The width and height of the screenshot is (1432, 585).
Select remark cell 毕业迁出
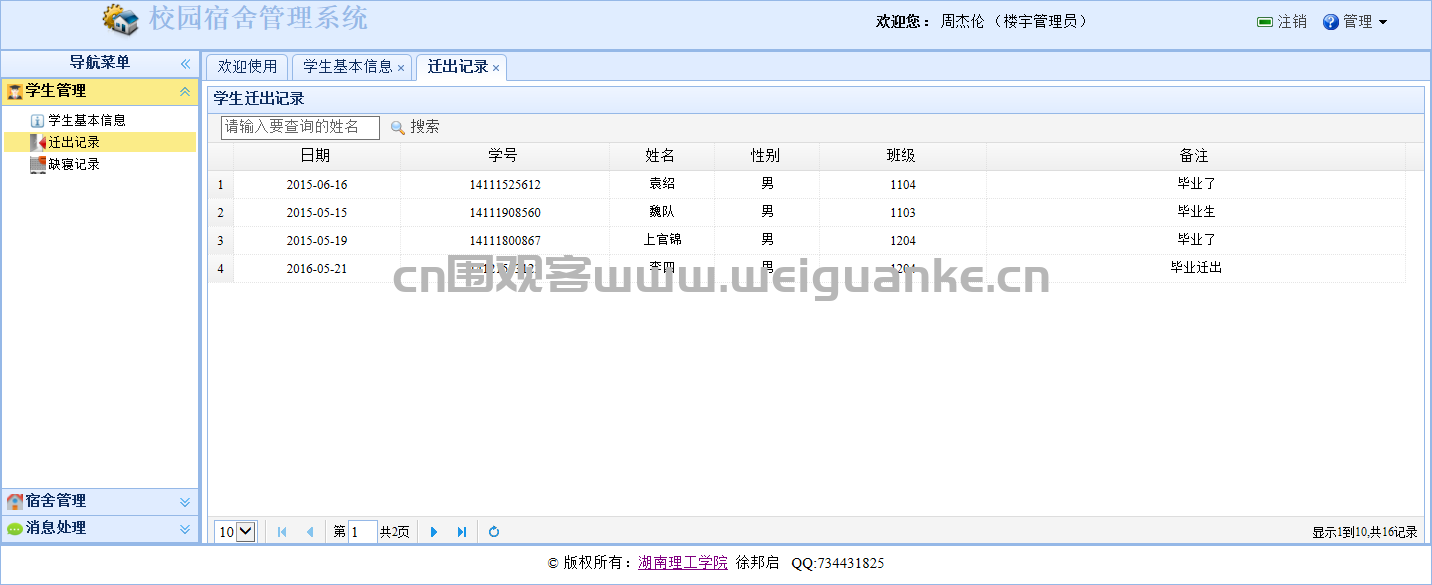(x=1196, y=268)
